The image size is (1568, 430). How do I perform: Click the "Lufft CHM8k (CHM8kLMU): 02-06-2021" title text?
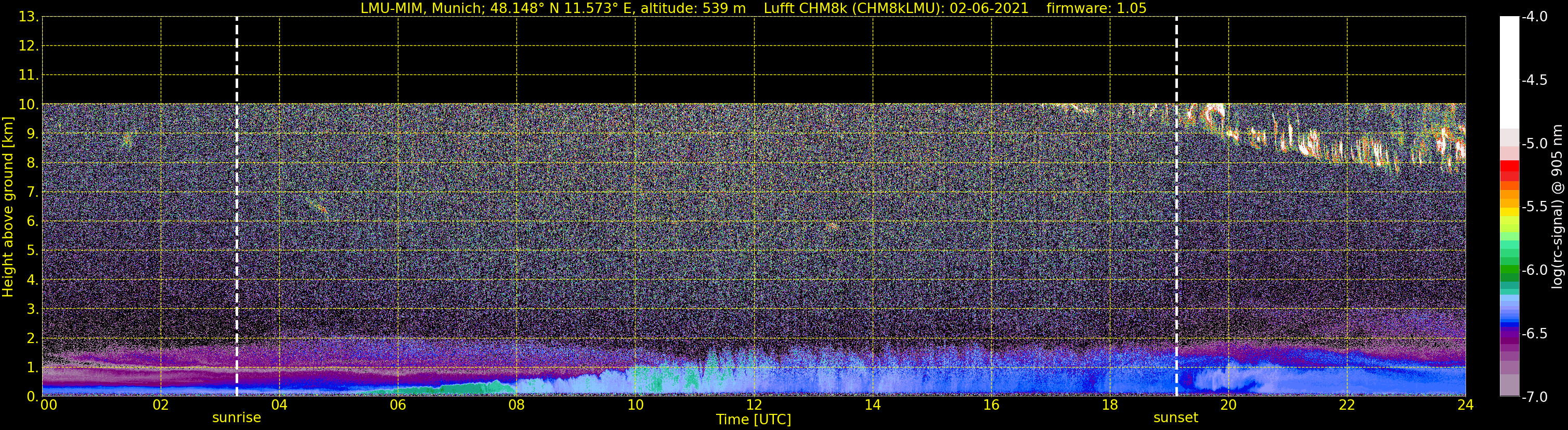(896, 8)
